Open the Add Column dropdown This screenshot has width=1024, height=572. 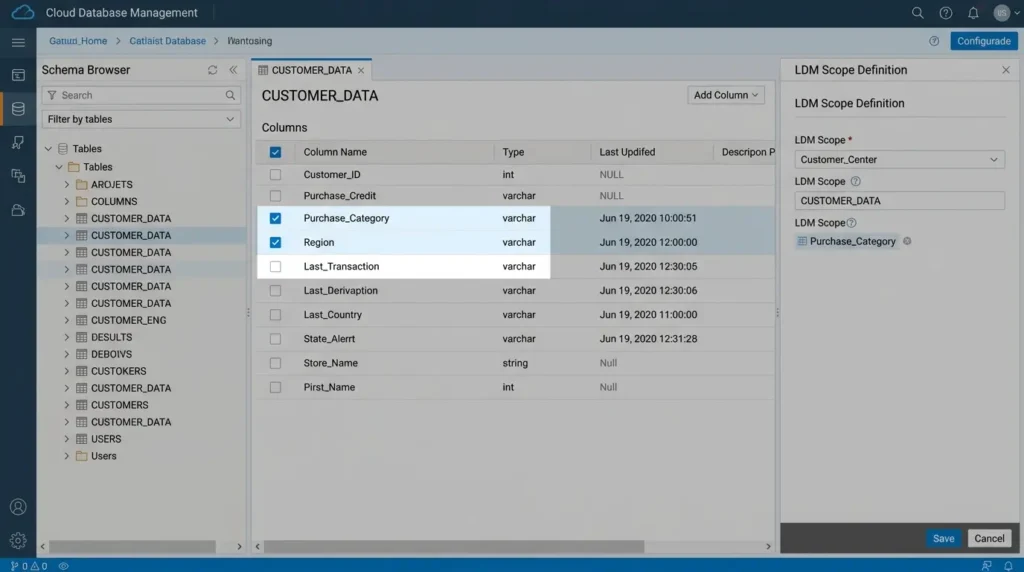(726, 95)
